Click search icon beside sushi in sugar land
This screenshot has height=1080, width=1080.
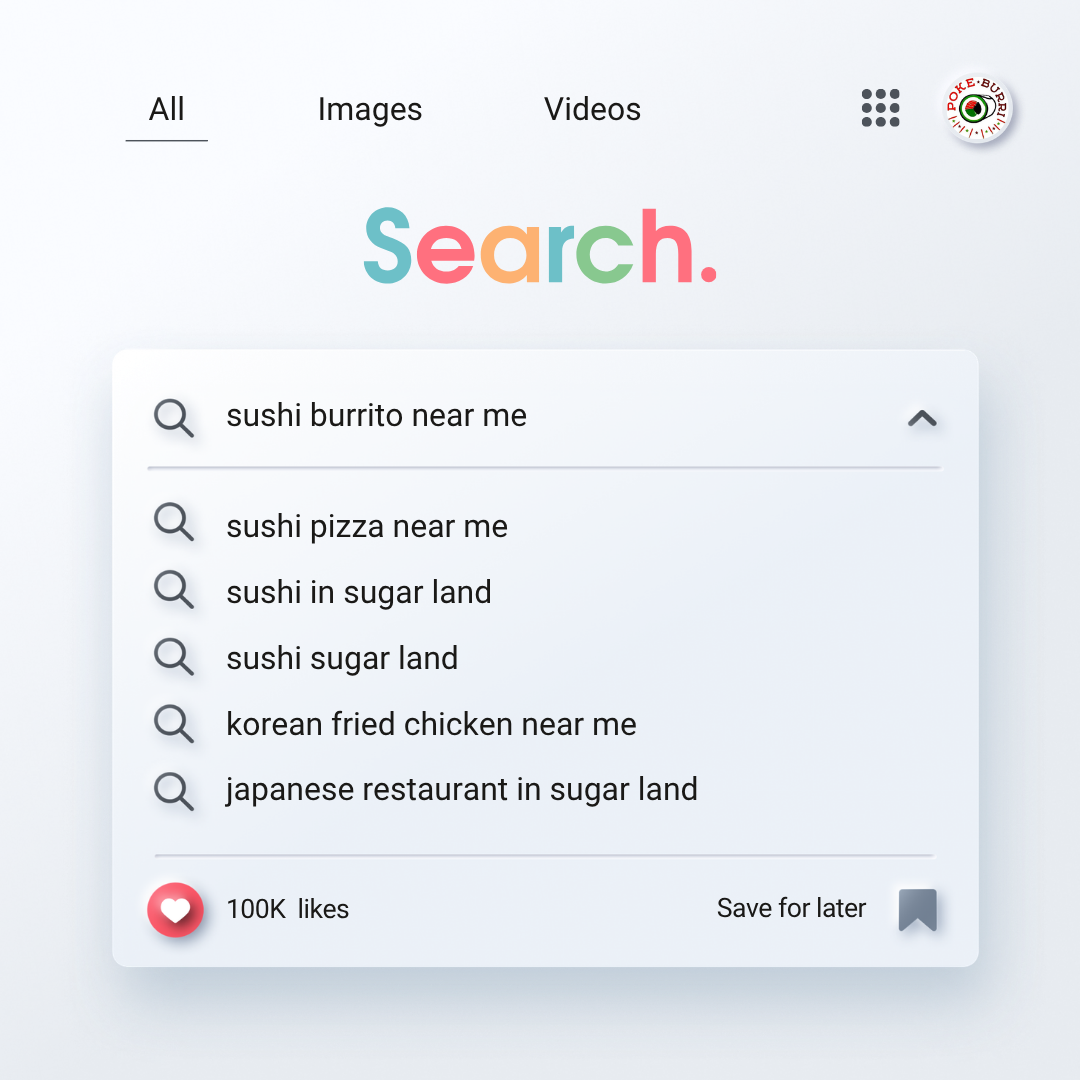(x=174, y=589)
